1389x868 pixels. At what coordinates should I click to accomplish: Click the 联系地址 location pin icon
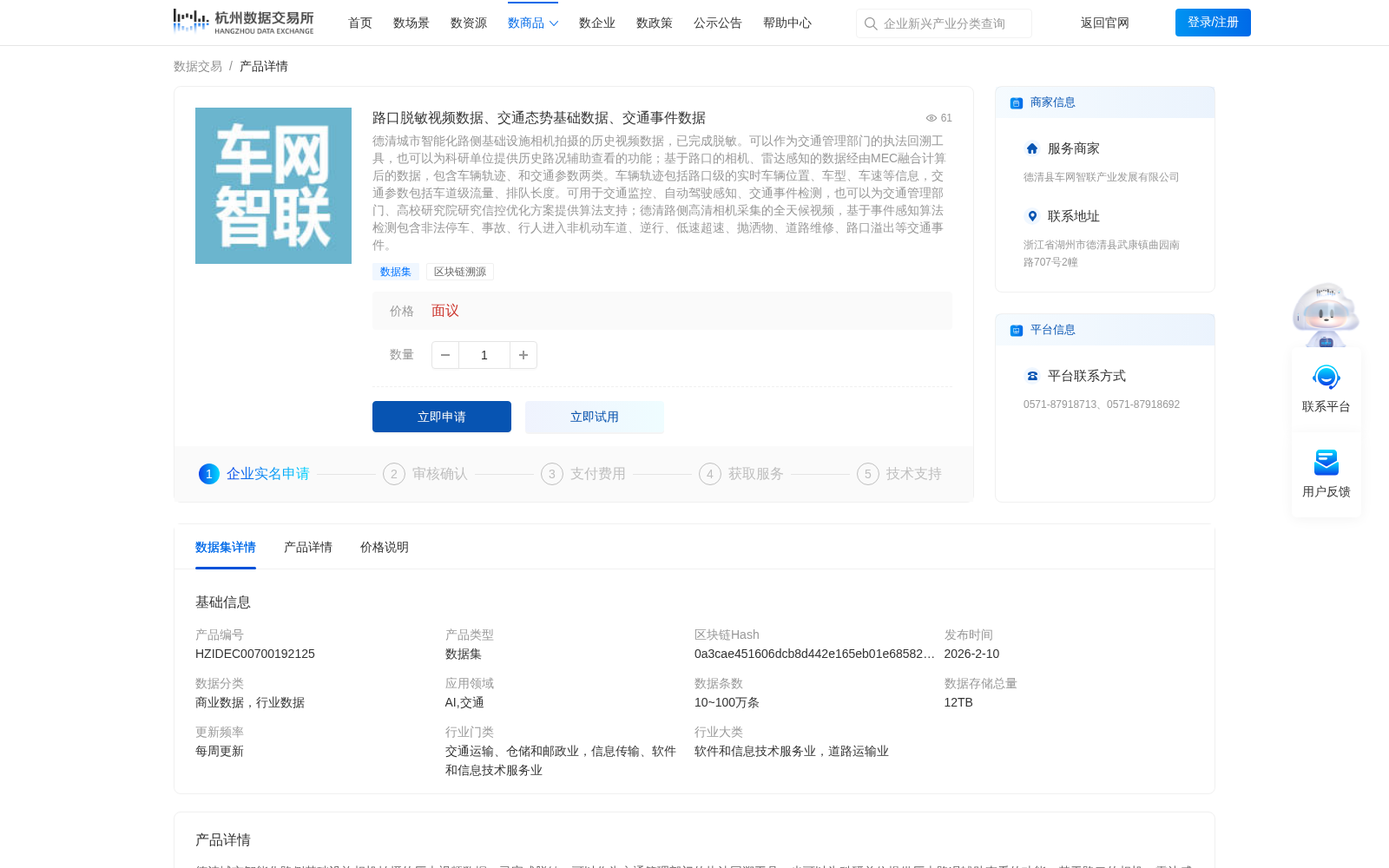click(1032, 216)
